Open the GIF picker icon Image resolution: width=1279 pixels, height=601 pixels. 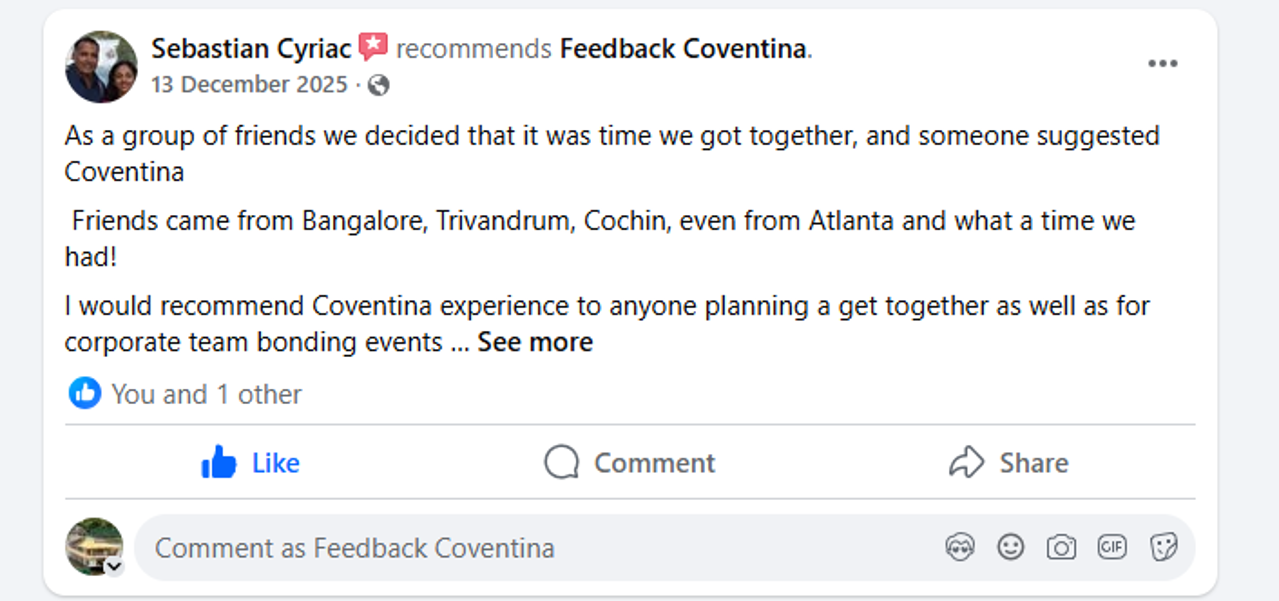[1112, 547]
